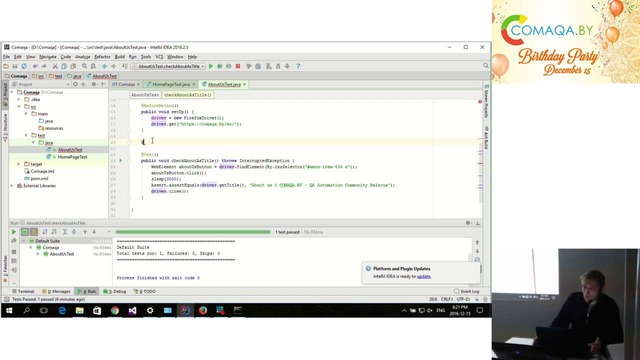
Task: Toggle show passed tests button
Action: (24, 232)
